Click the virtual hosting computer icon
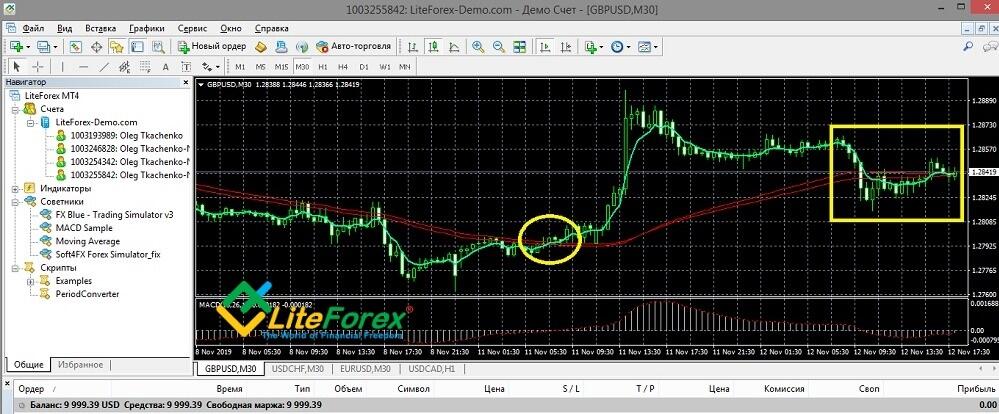This screenshot has width=999, height=414. point(282,46)
